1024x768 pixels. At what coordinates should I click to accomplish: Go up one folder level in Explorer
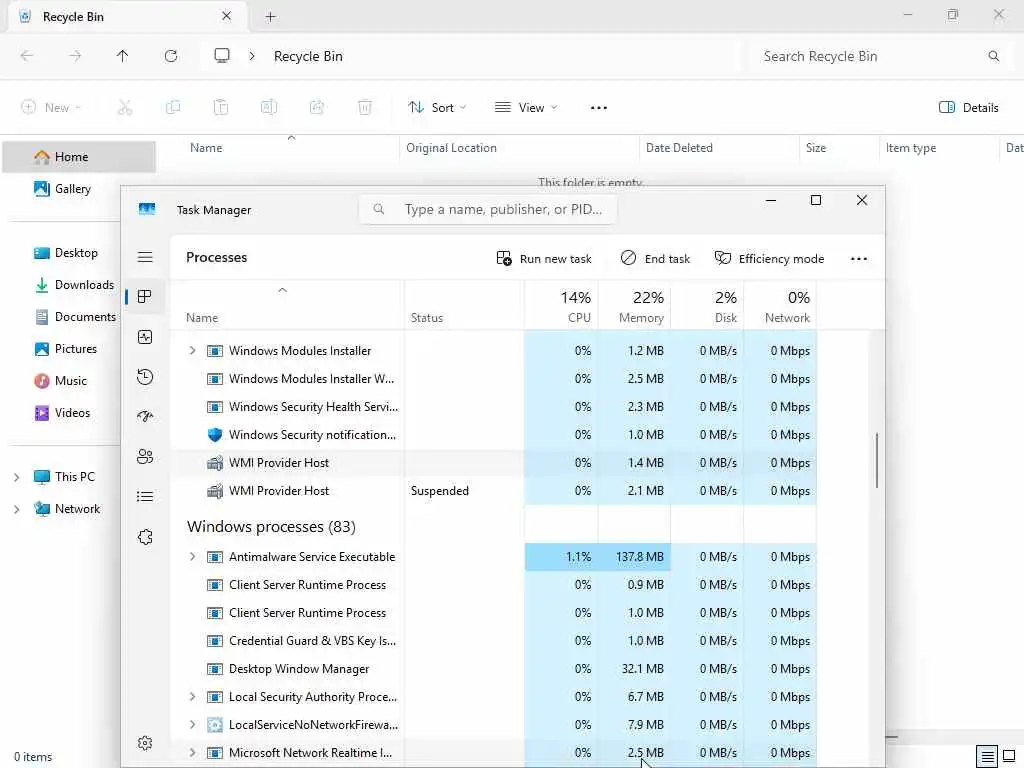click(x=123, y=56)
